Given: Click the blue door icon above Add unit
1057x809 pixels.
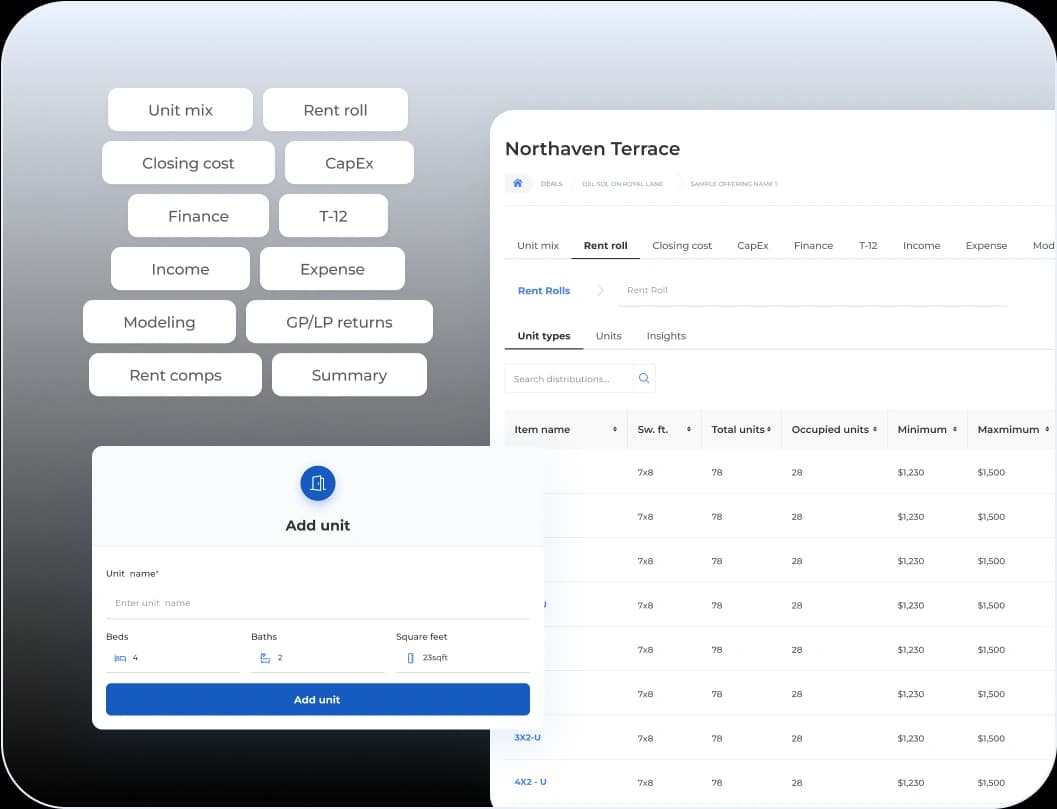Looking at the screenshot, I should coord(318,484).
